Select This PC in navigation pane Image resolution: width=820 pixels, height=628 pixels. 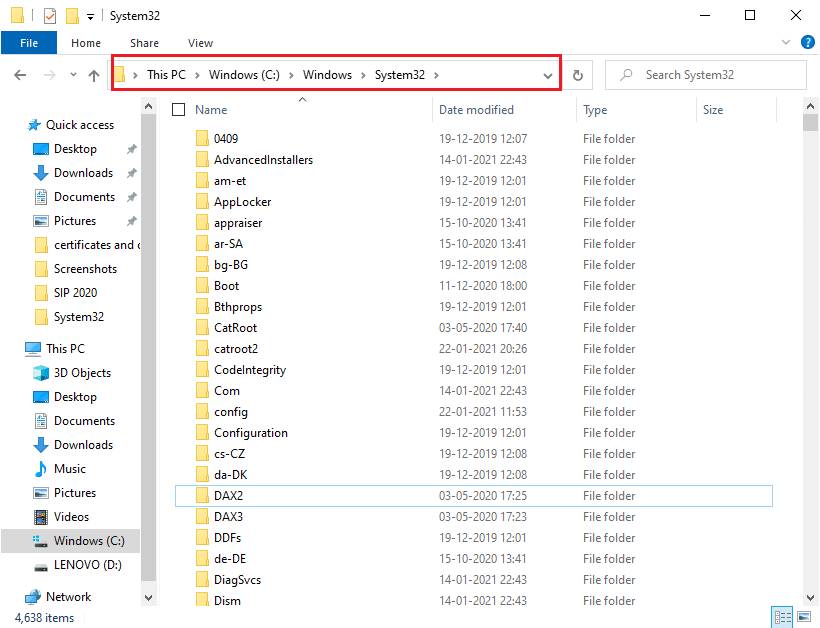[x=65, y=349]
